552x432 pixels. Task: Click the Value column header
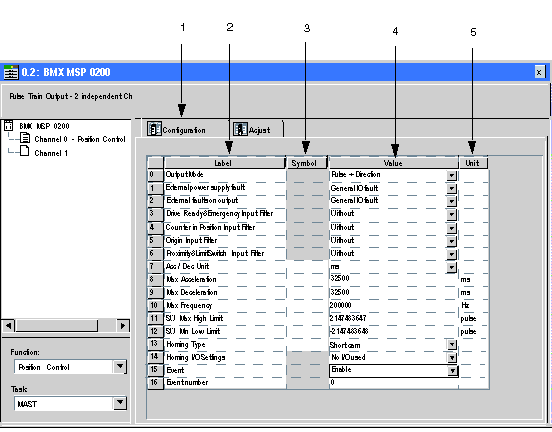(393, 163)
